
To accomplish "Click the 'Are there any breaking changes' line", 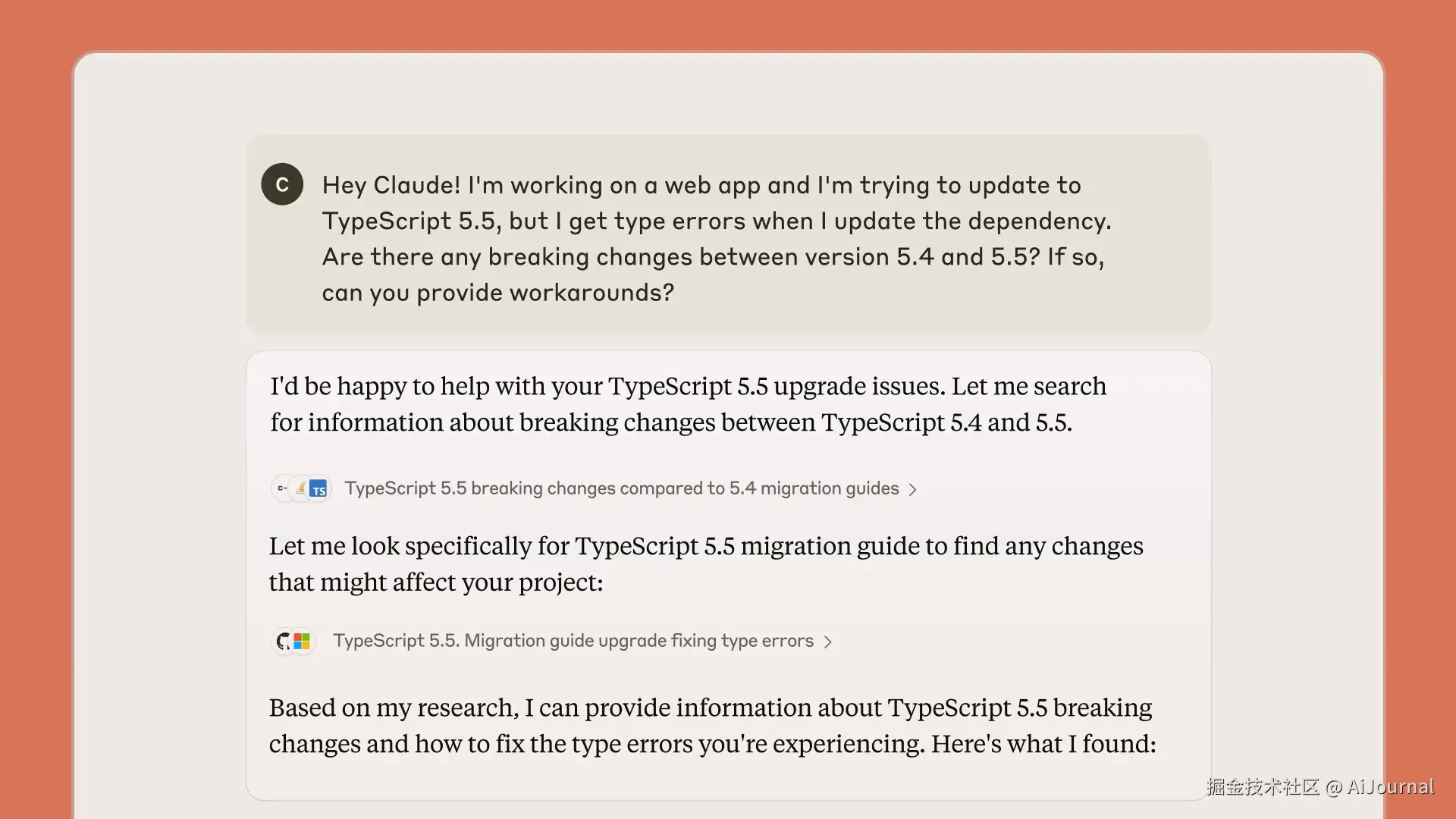I will 712,257.
